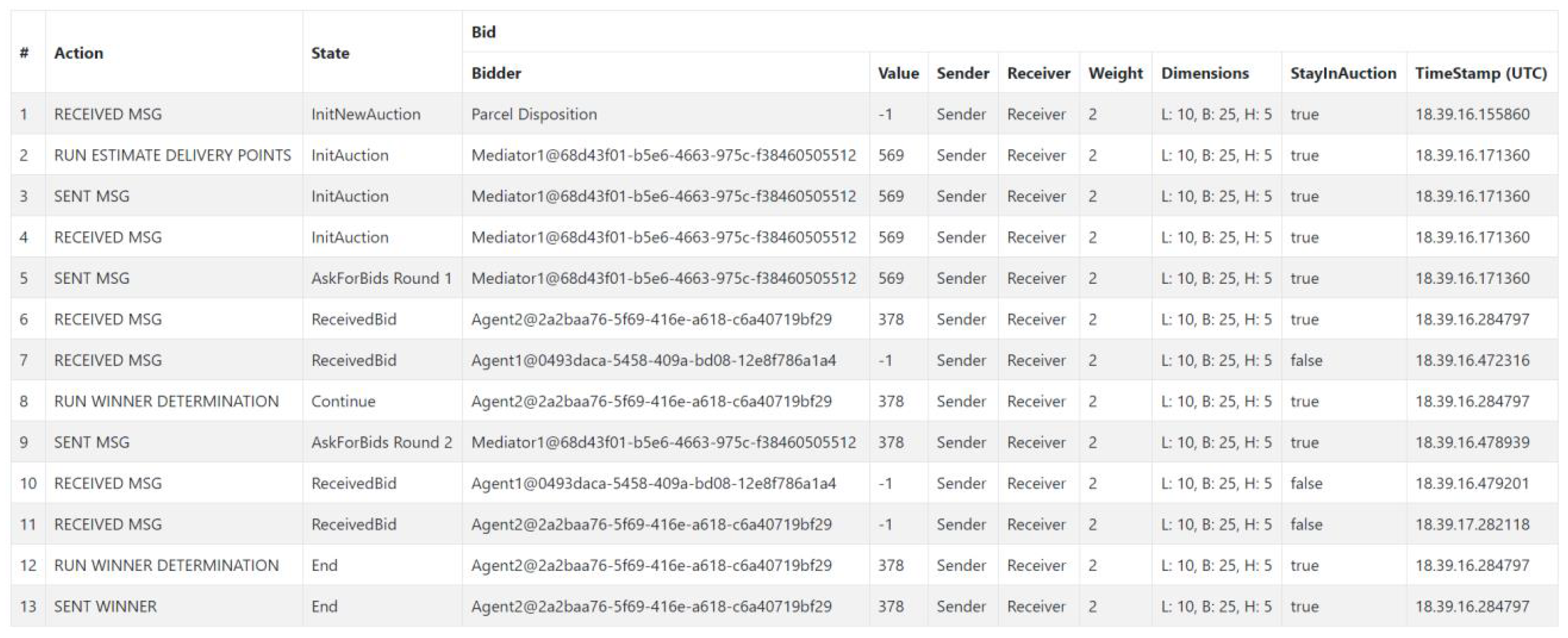Viewport: 1568px width, 638px height.
Task: Click the AskForBids Round 2 state cell
Action: click(x=381, y=442)
